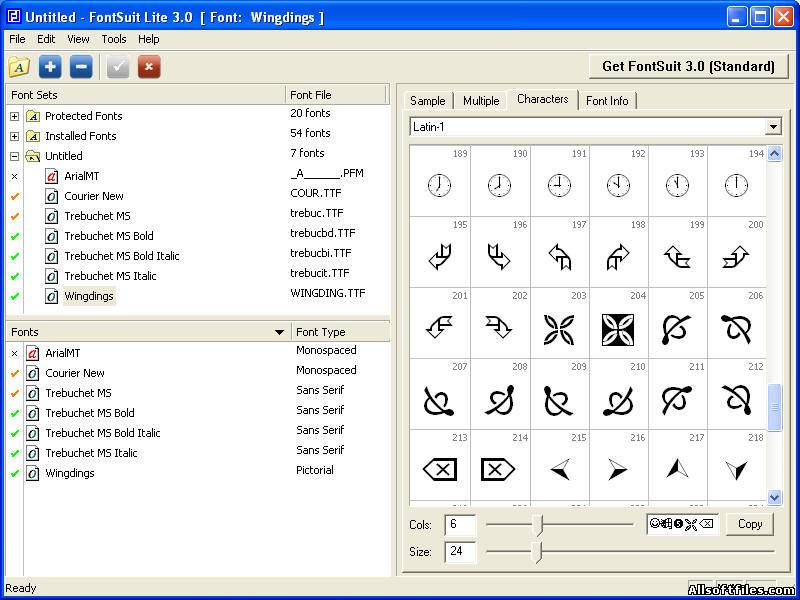Choose the right arrowhead glyph 216
The height and width of the screenshot is (600, 800).
pyautogui.click(x=618, y=470)
